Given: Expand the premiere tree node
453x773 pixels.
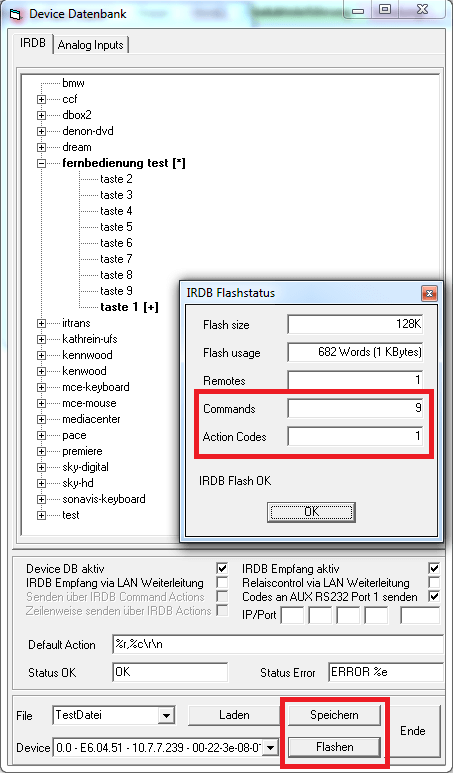Looking at the screenshot, I should 41,452.
